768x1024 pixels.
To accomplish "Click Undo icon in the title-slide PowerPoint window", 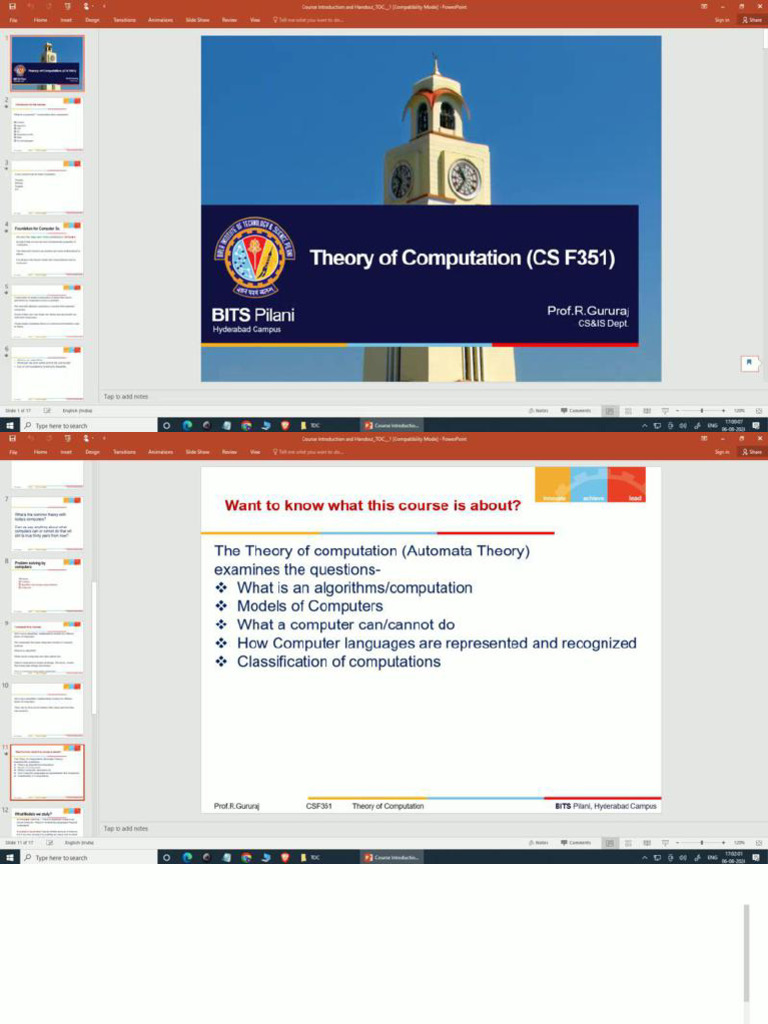I will tap(31, 7).
